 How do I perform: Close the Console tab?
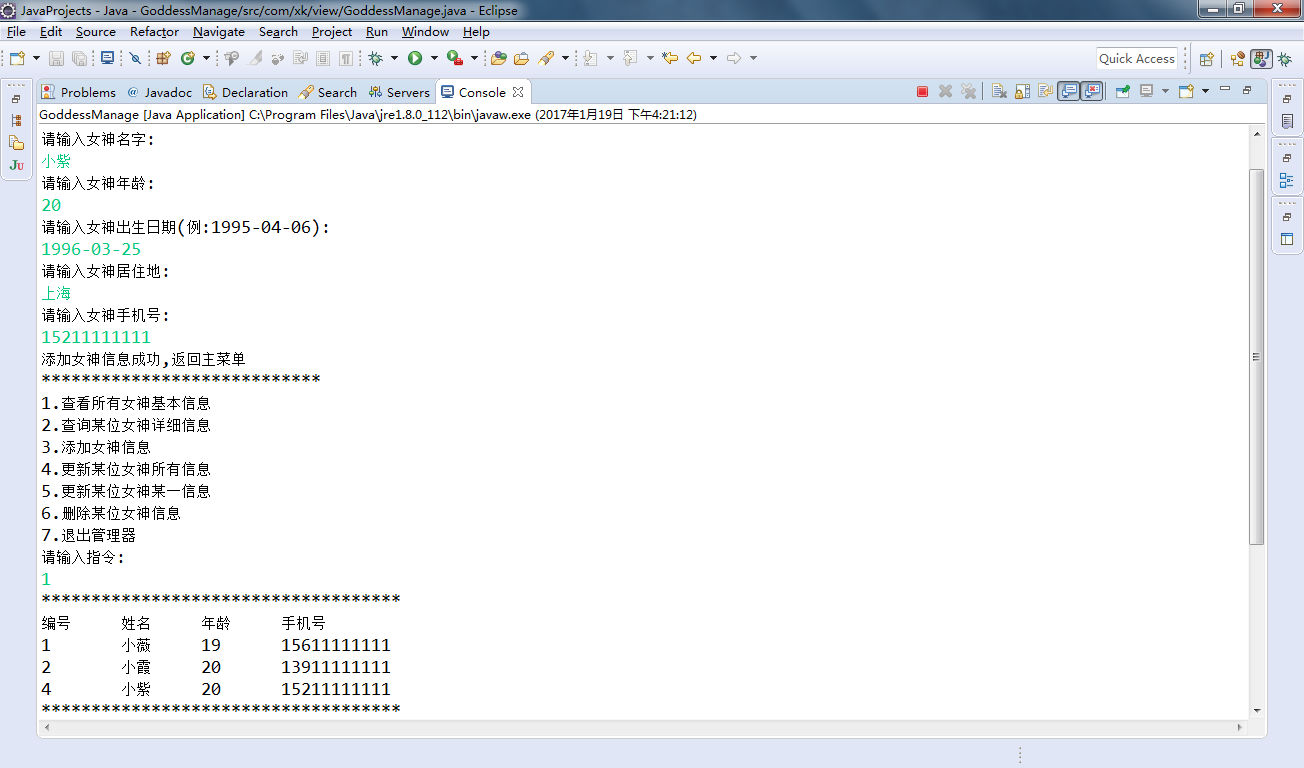518,92
